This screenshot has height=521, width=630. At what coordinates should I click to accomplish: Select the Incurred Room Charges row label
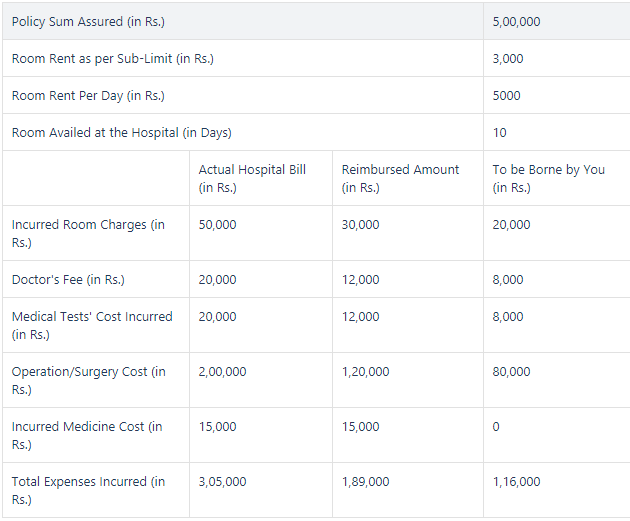tap(88, 233)
